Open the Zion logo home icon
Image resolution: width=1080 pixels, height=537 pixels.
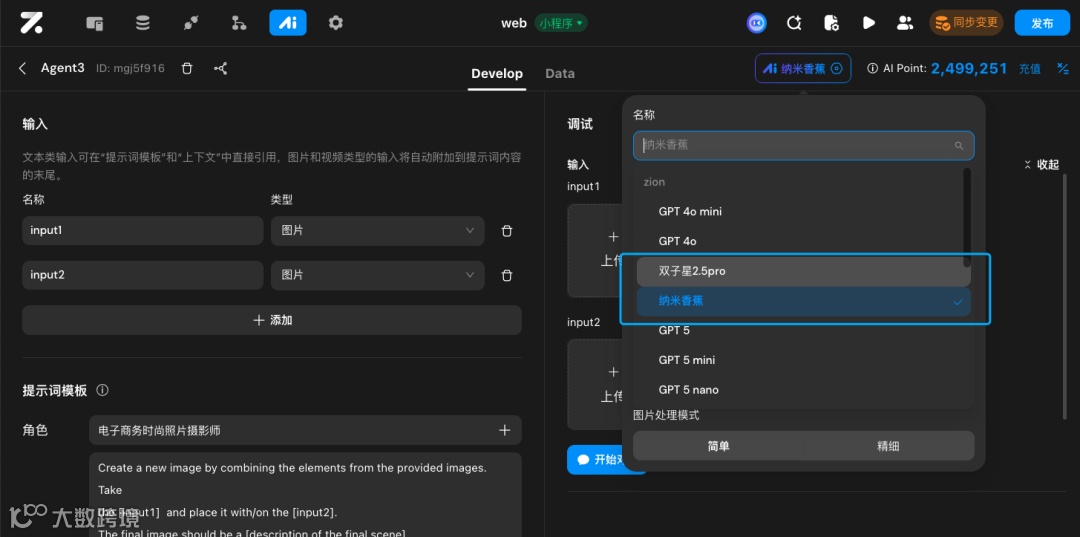coord(31,23)
